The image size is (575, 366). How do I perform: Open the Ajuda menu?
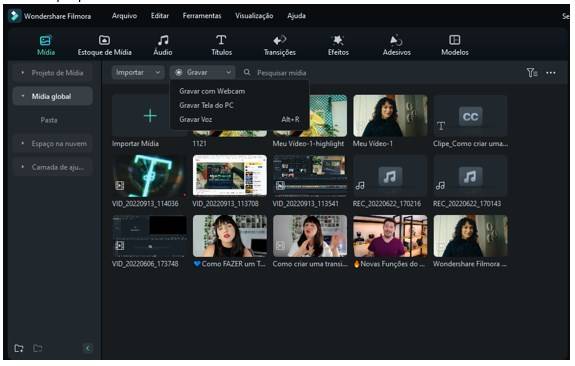pyautogui.click(x=296, y=16)
